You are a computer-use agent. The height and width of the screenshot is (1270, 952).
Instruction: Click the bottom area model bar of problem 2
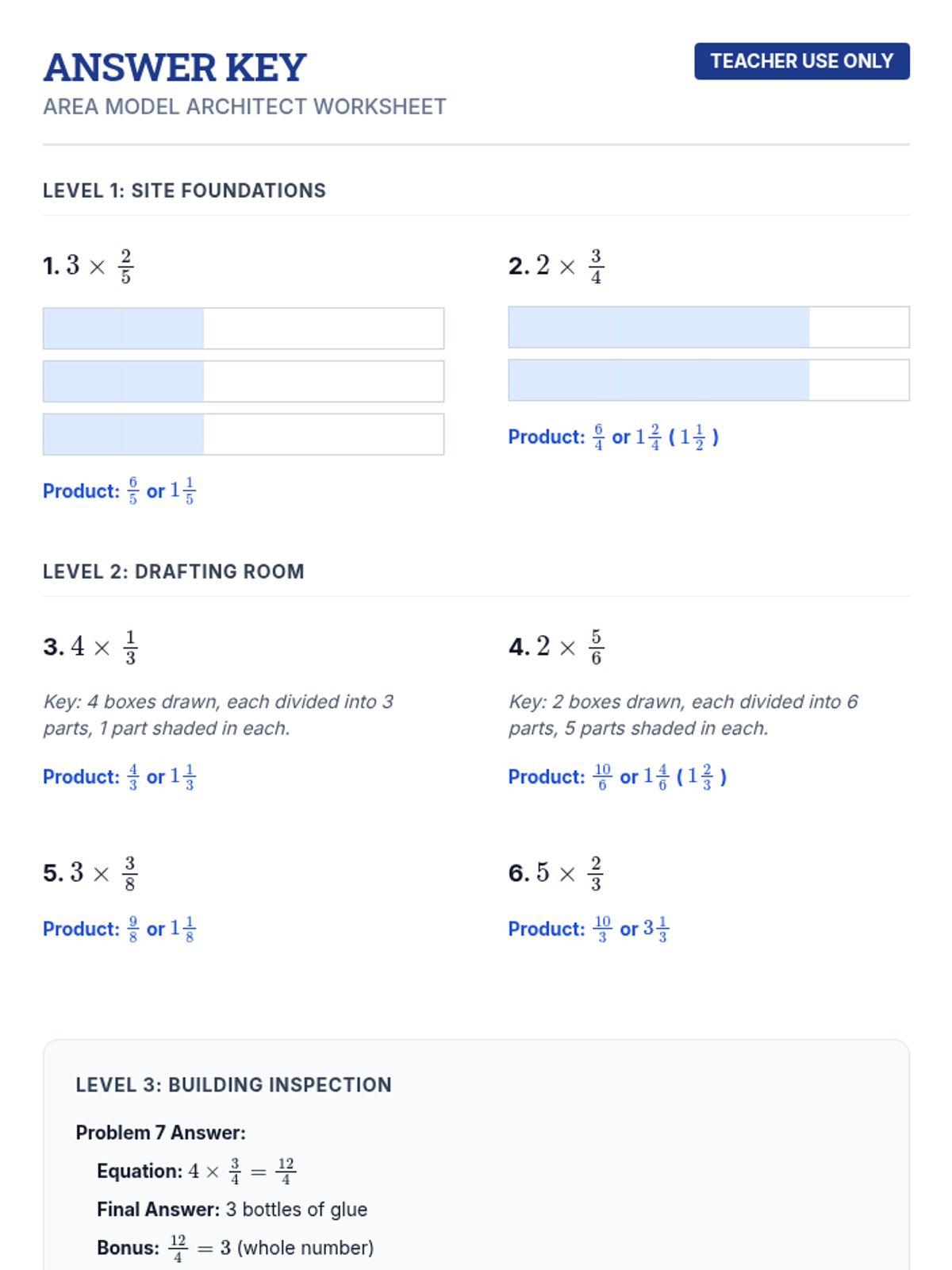(708, 380)
